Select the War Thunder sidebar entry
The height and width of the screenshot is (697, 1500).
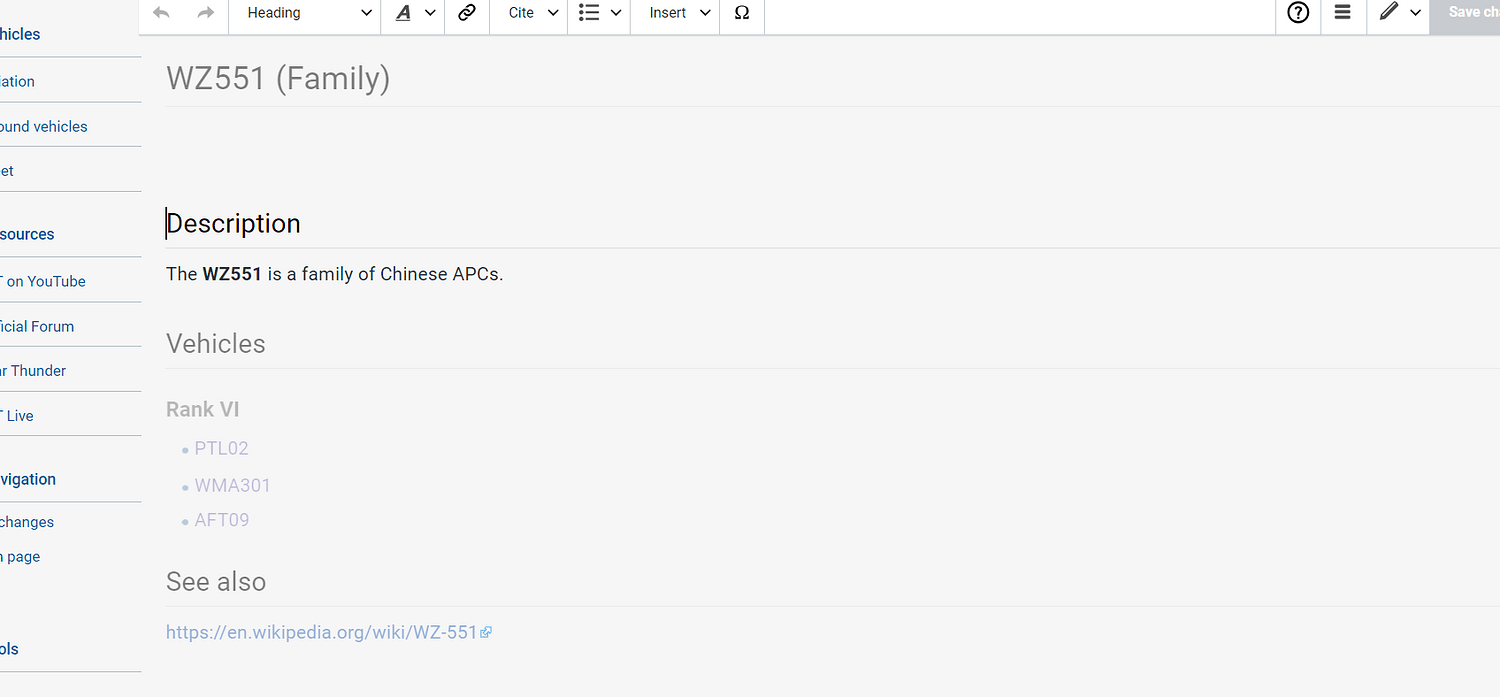tap(33, 370)
